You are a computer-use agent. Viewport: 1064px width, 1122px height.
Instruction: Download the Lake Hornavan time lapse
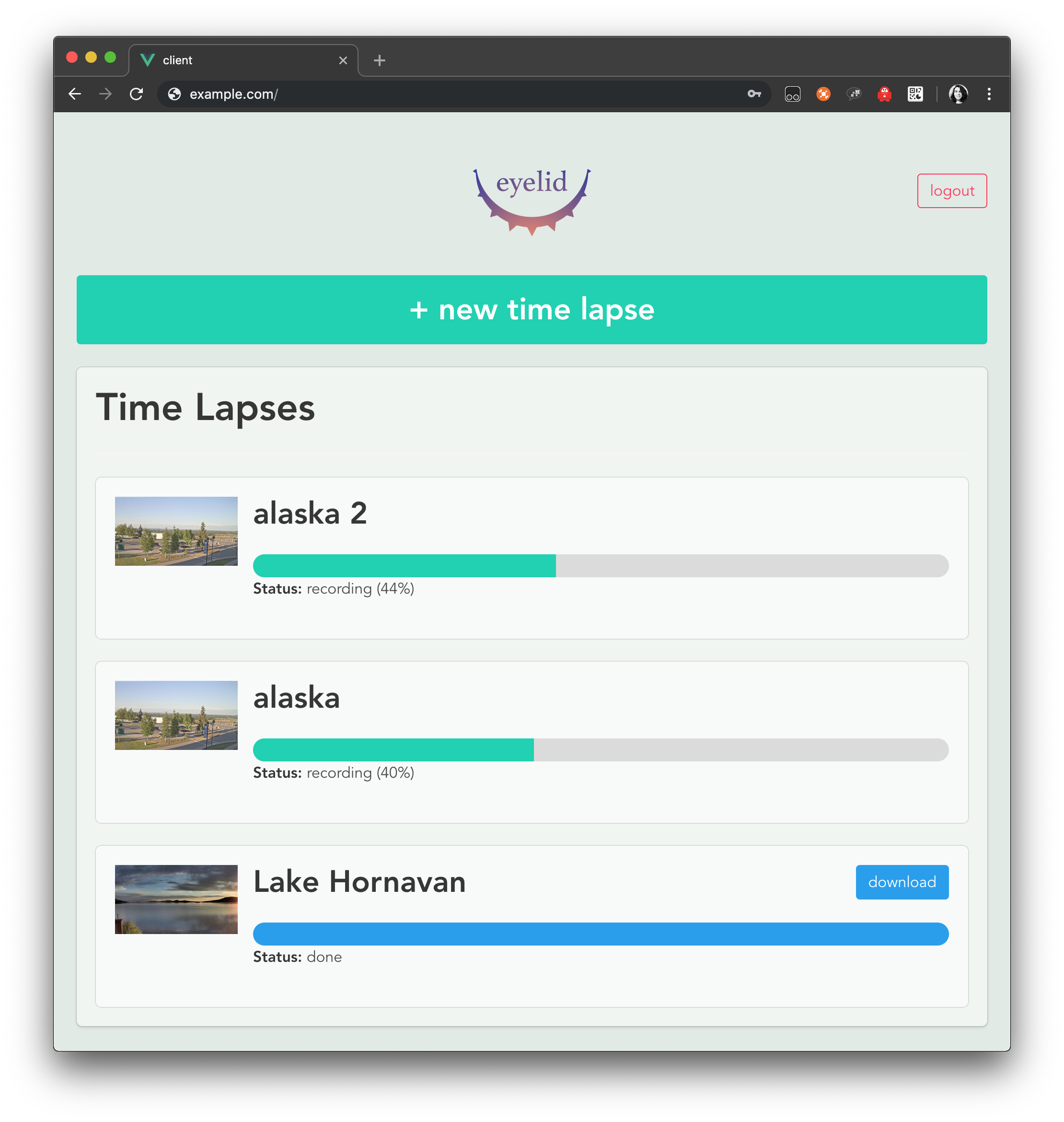[902, 882]
